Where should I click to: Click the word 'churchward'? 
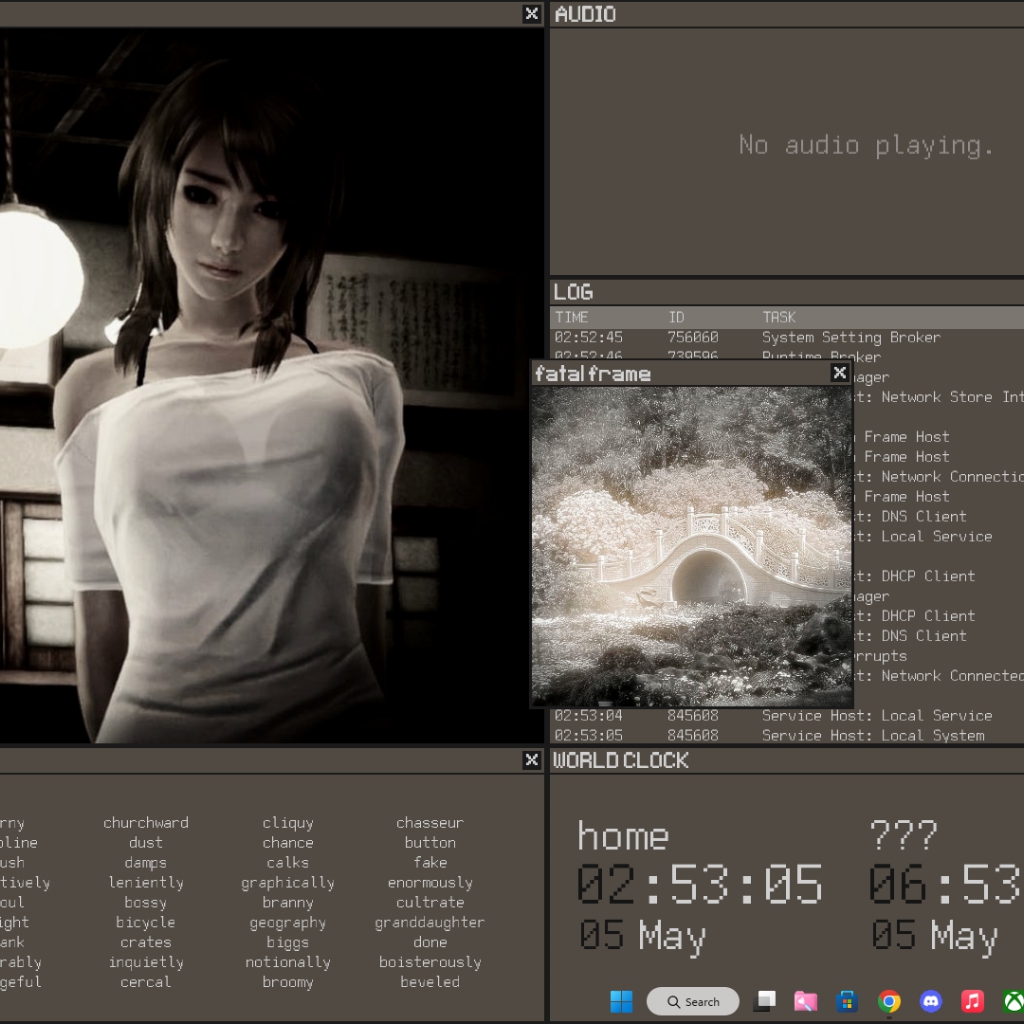pos(146,823)
